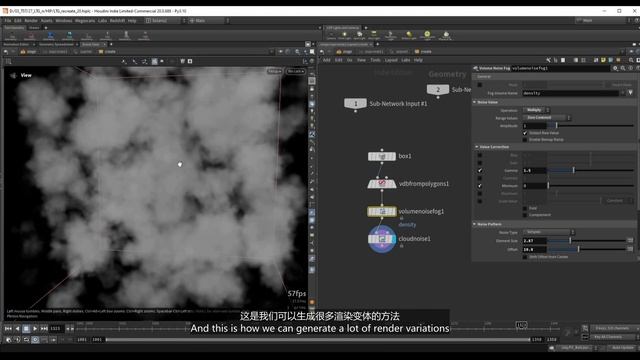Open network editor Add menu
The image size is (640, 360).
(x=327, y=60)
